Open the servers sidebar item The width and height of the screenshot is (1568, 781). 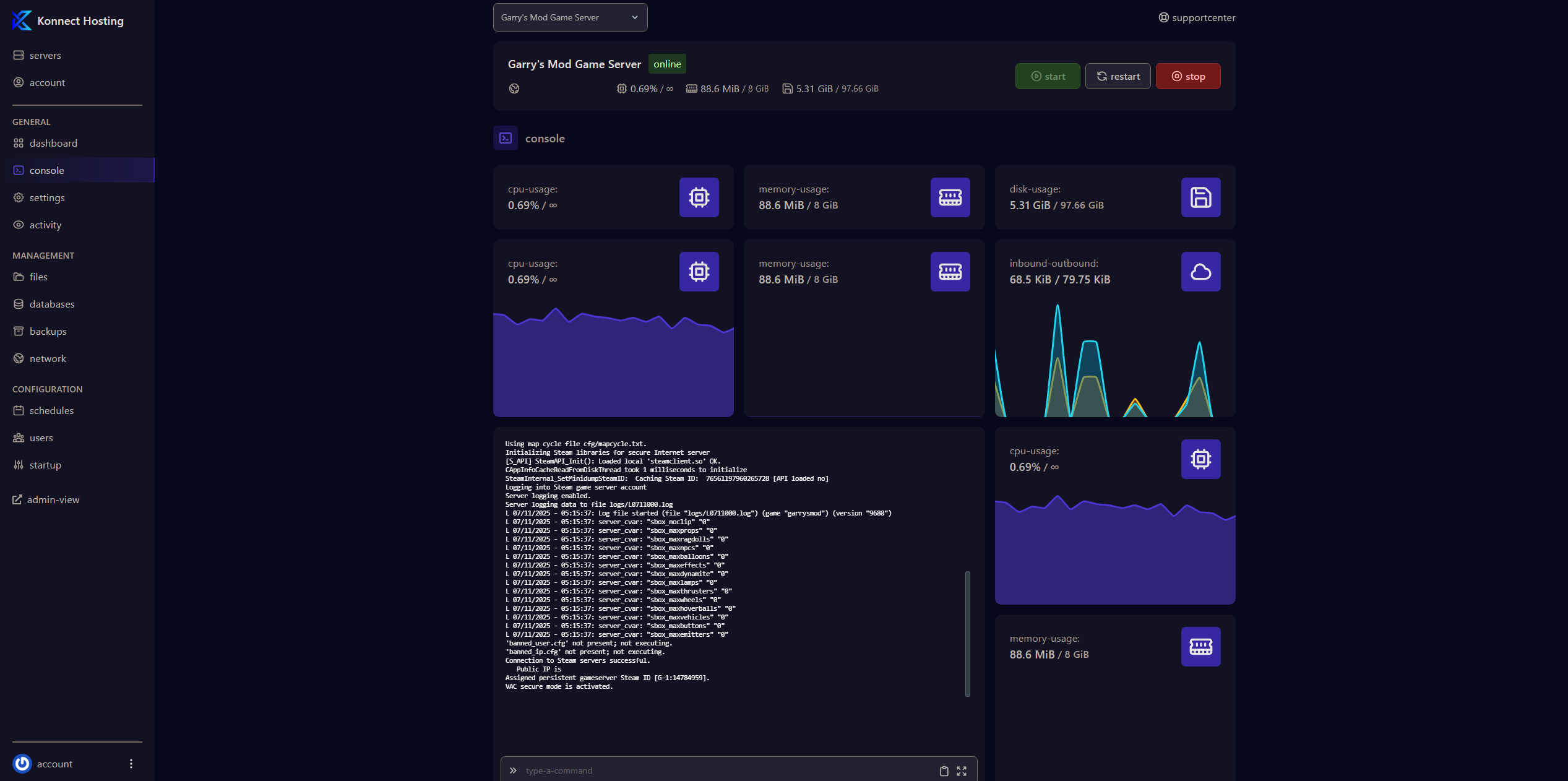(x=77, y=55)
